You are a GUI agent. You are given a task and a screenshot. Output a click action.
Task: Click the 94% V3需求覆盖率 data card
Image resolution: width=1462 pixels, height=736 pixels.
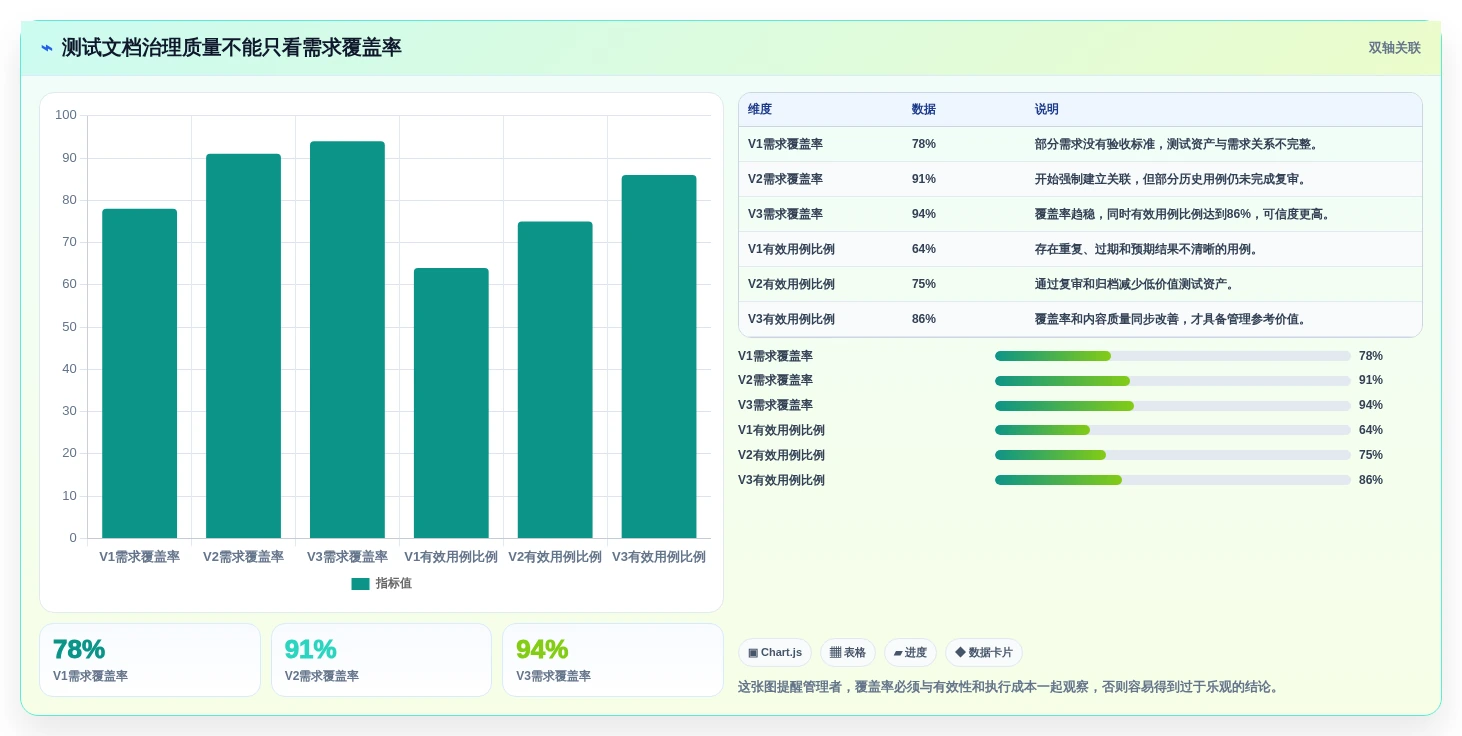pyautogui.click(x=613, y=660)
